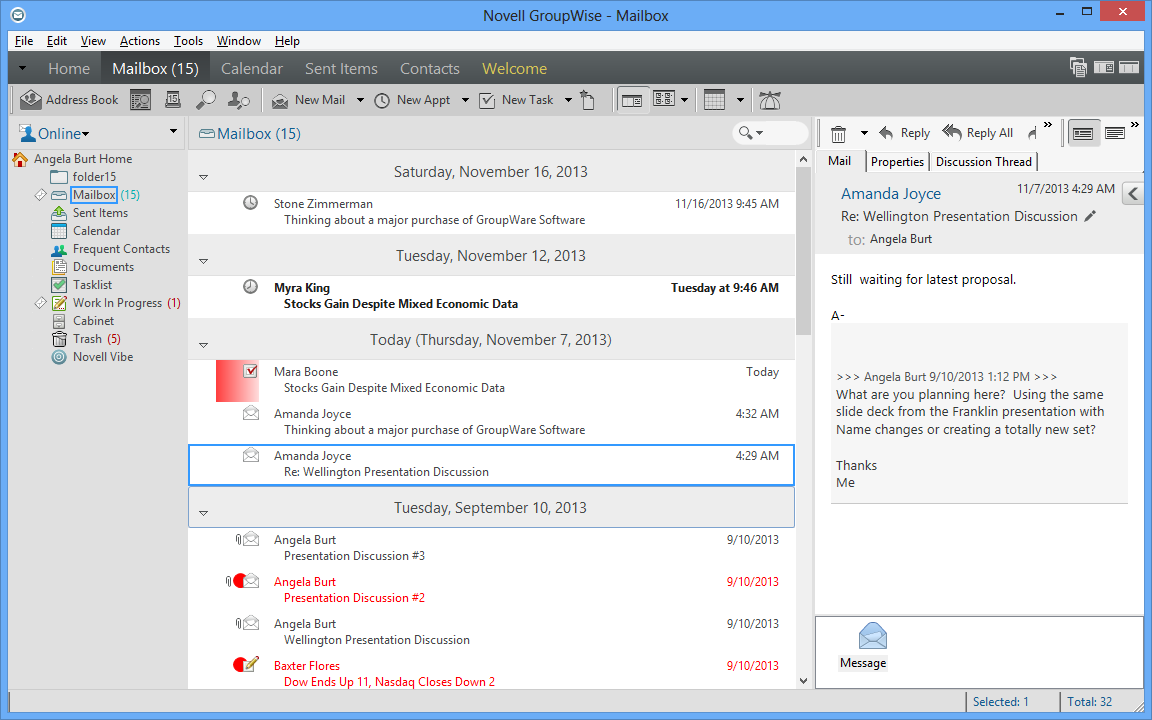Select the Cabinet folder
Image resolution: width=1152 pixels, height=720 pixels.
click(93, 321)
